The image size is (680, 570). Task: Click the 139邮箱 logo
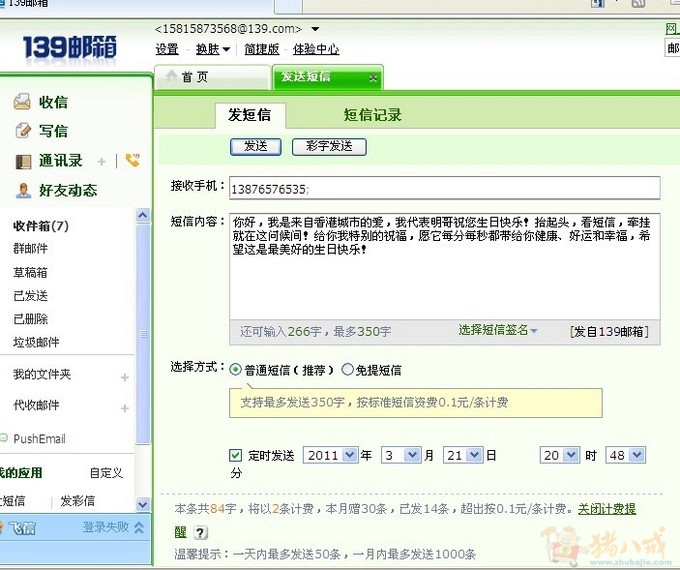pyautogui.click(x=69, y=47)
